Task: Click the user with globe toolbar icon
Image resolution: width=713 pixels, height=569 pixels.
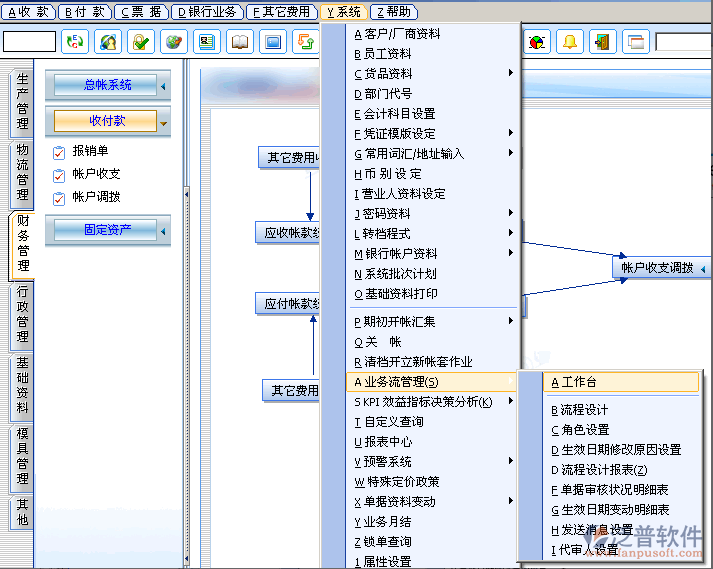Action: point(108,42)
